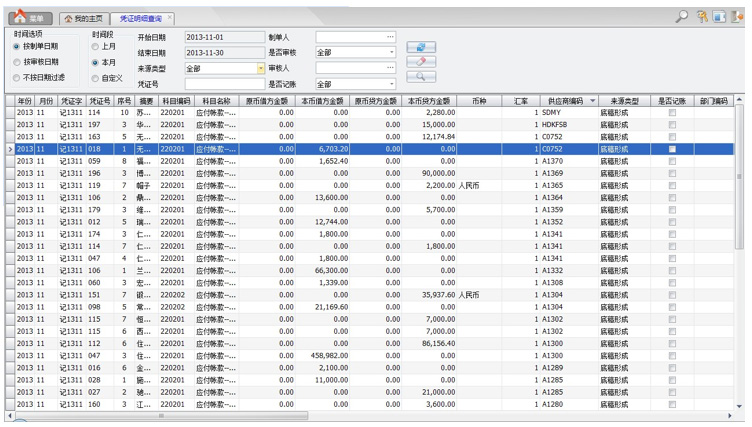Click the 凭证号 input field
The width and height of the screenshot is (752, 427).
pyautogui.click(x=224, y=84)
